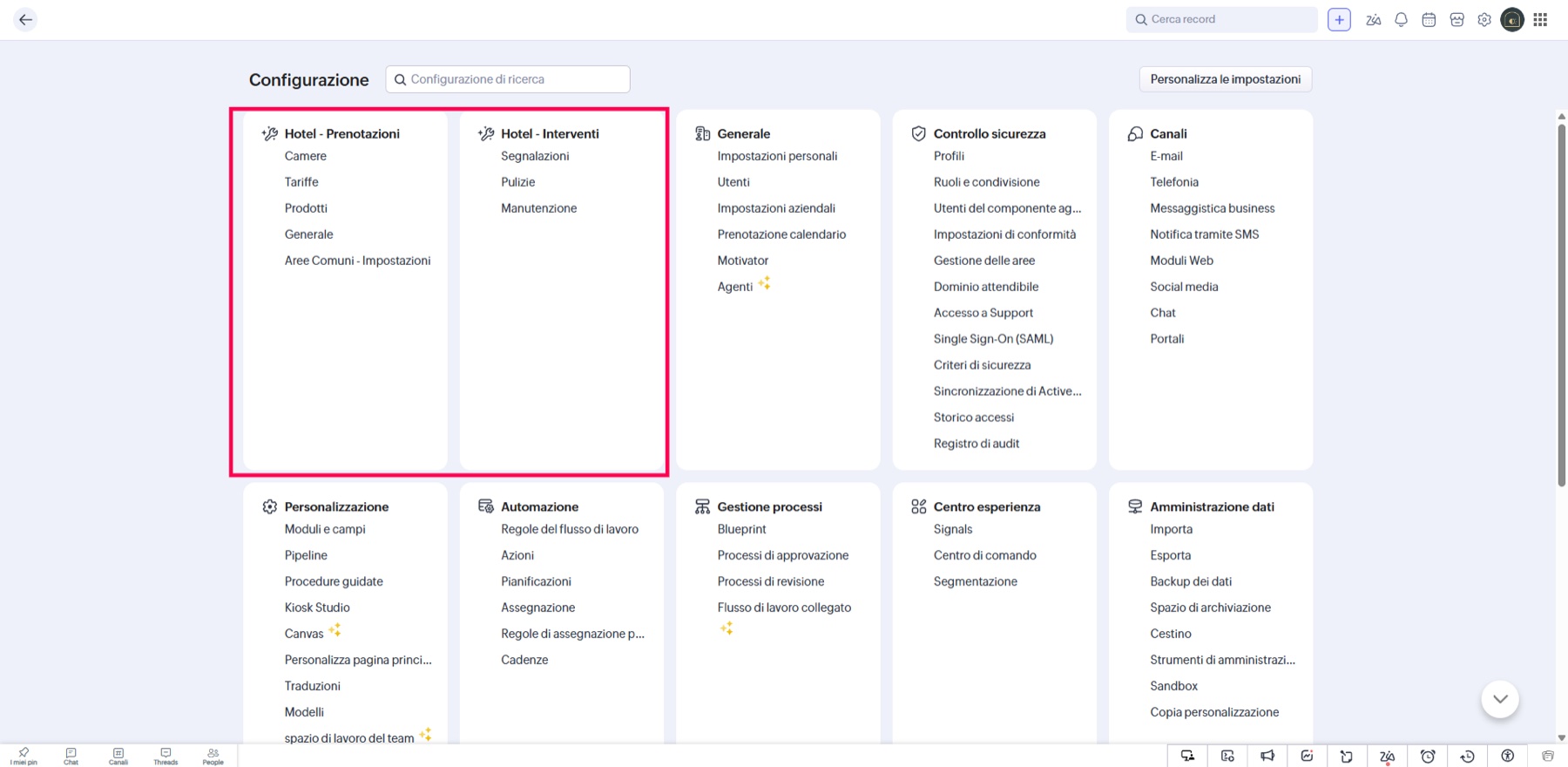Open the Zia assistant in top bar
Image resolution: width=1568 pixels, height=767 pixels.
(1374, 20)
